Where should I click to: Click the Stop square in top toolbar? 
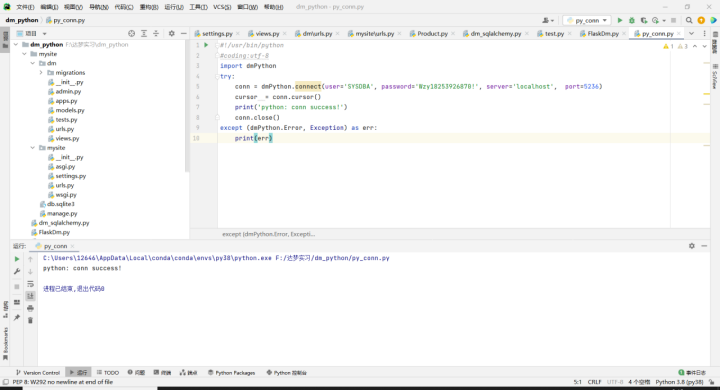click(x=673, y=20)
